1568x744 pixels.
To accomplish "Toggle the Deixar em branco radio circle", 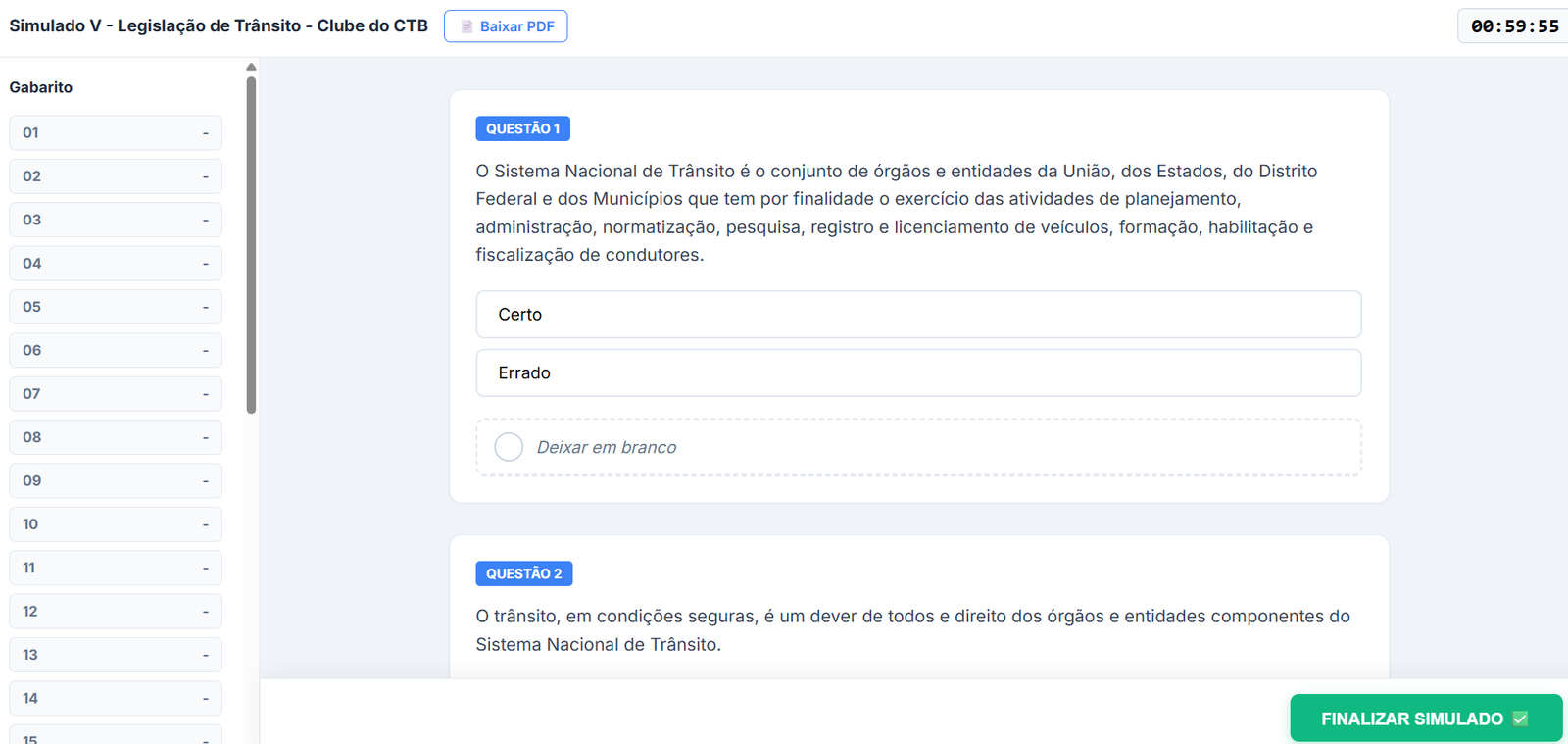I will click(x=509, y=447).
